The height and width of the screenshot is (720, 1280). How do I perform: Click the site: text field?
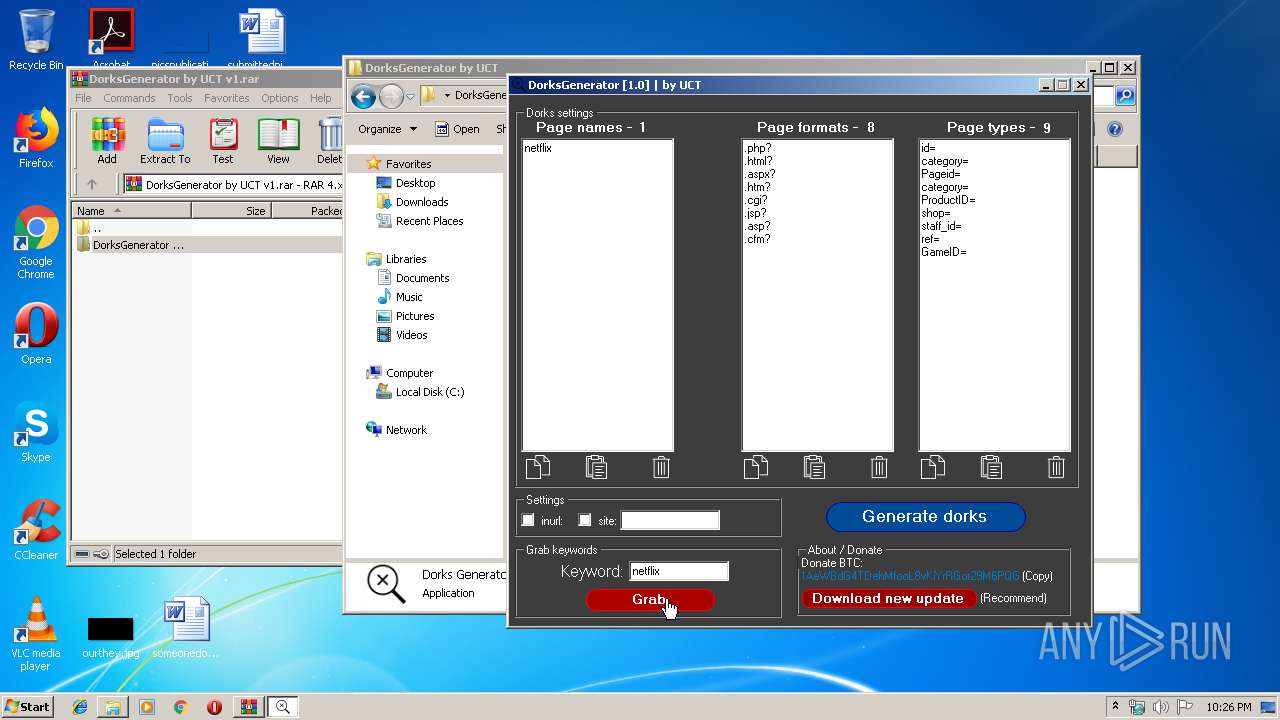pyautogui.click(x=670, y=520)
